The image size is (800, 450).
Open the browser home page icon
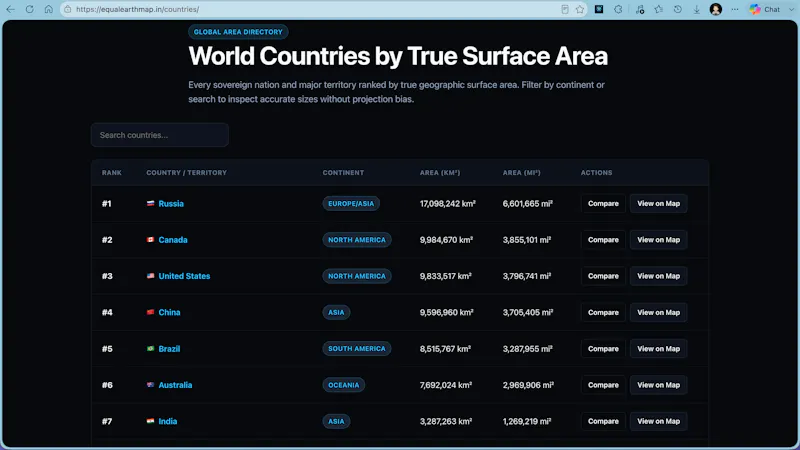tap(48, 9)
